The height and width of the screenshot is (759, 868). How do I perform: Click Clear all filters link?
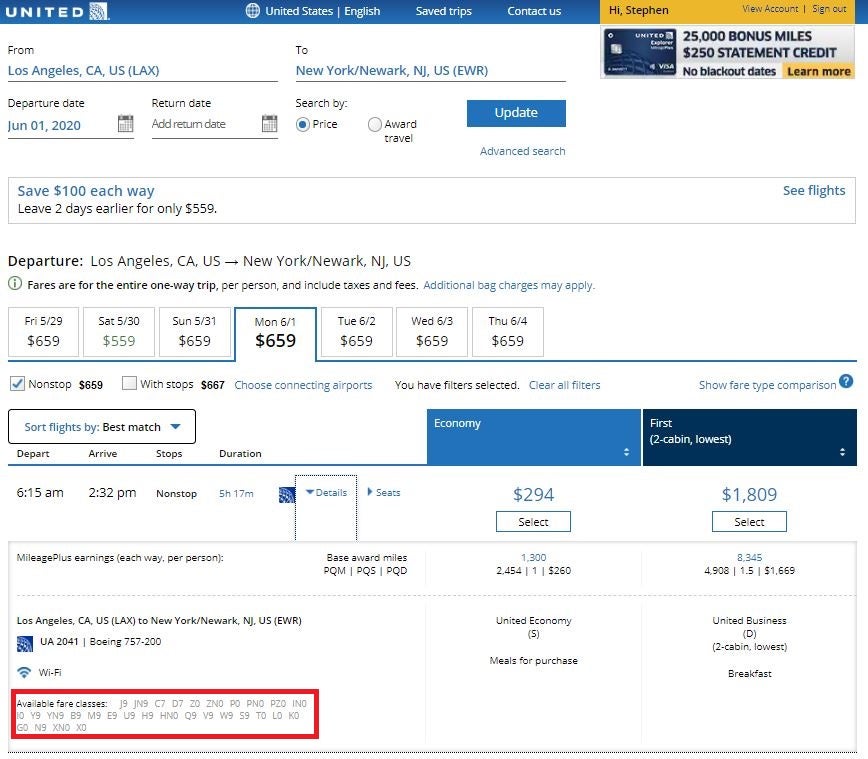coord(564,385)
